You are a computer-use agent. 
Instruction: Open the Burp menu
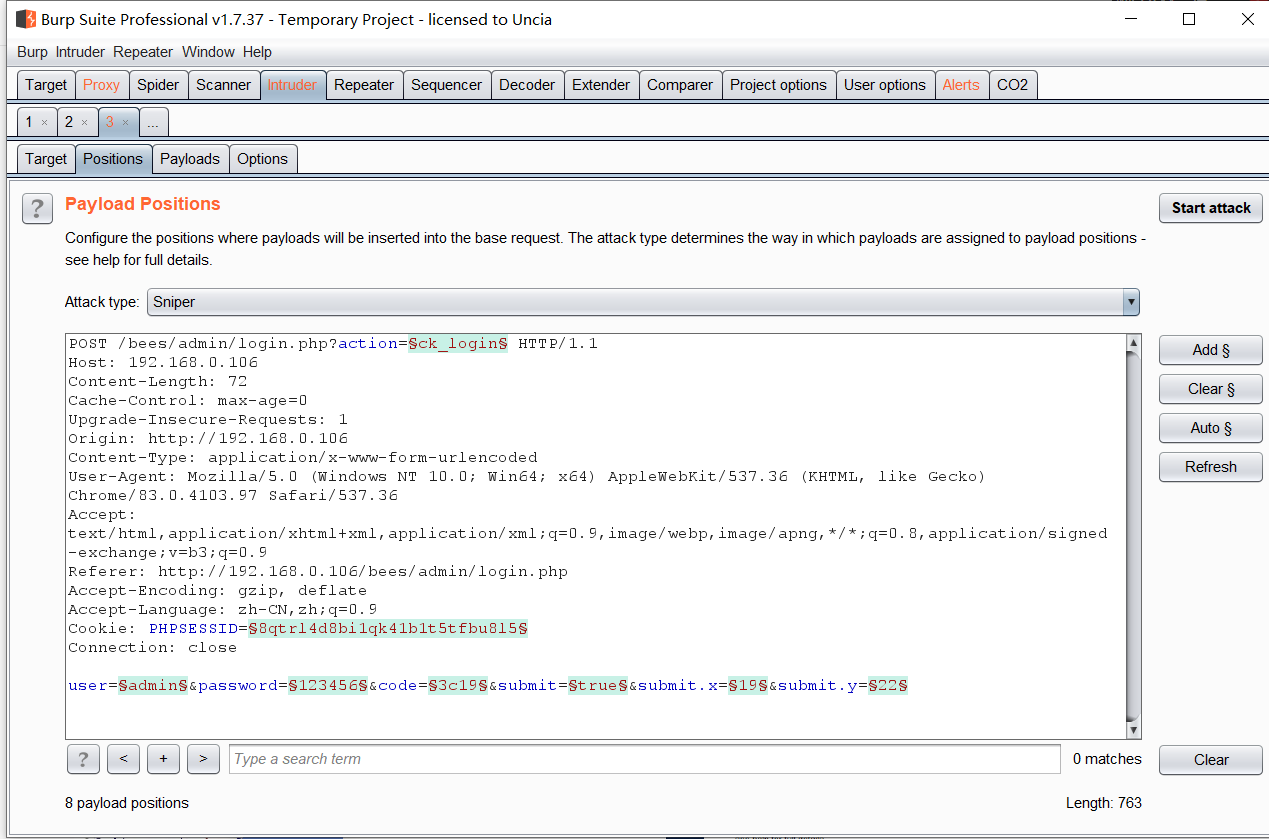tap(32, 52)
